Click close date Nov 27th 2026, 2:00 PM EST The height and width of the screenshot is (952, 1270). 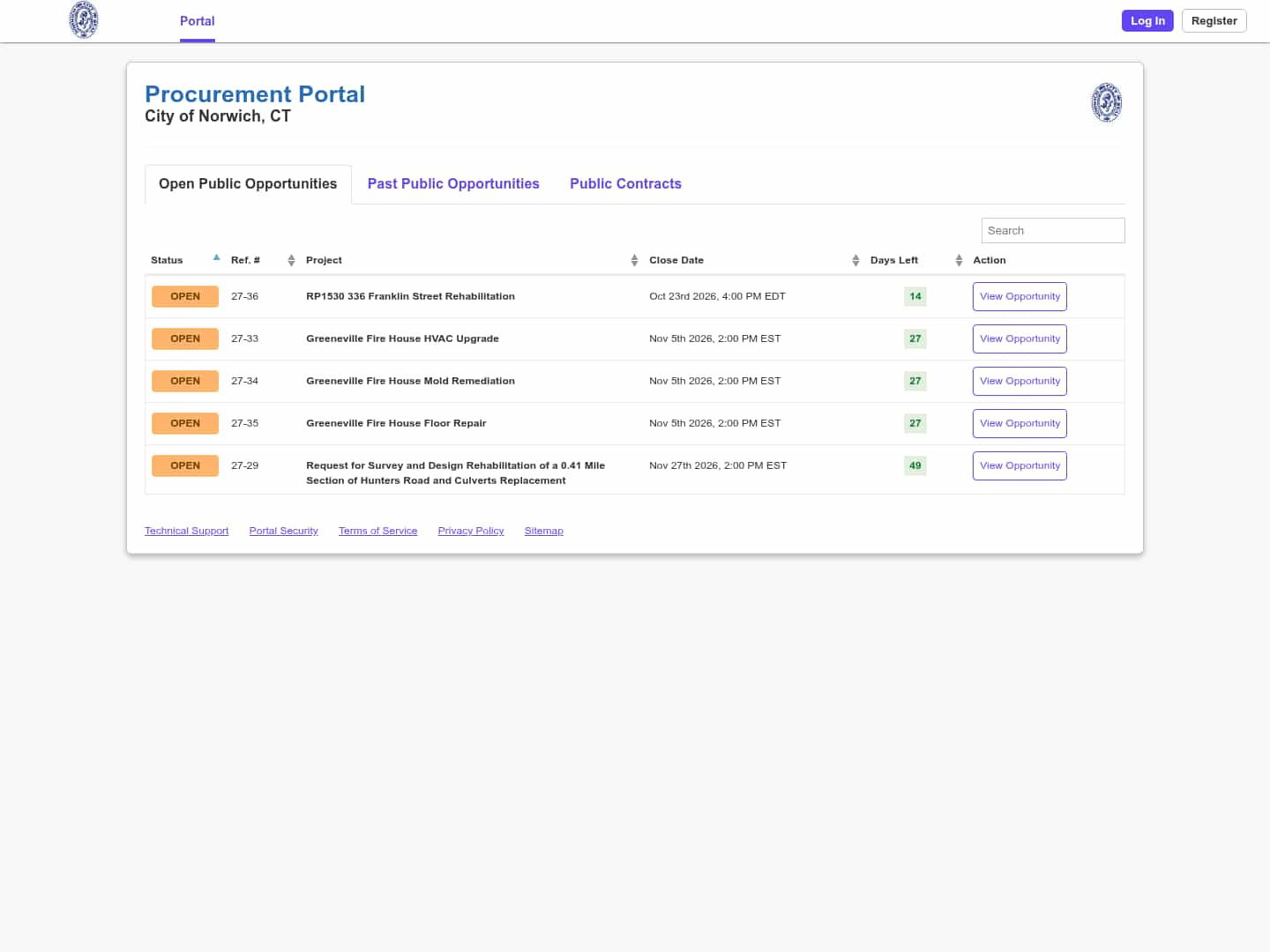point(718,465)
